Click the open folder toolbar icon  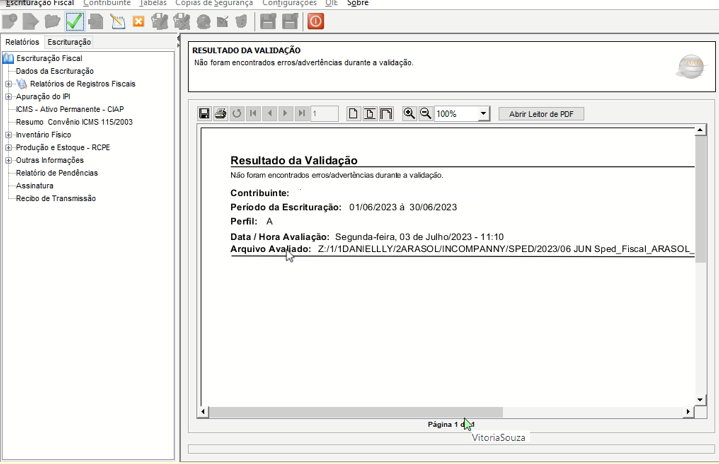[x=52, y=22]
